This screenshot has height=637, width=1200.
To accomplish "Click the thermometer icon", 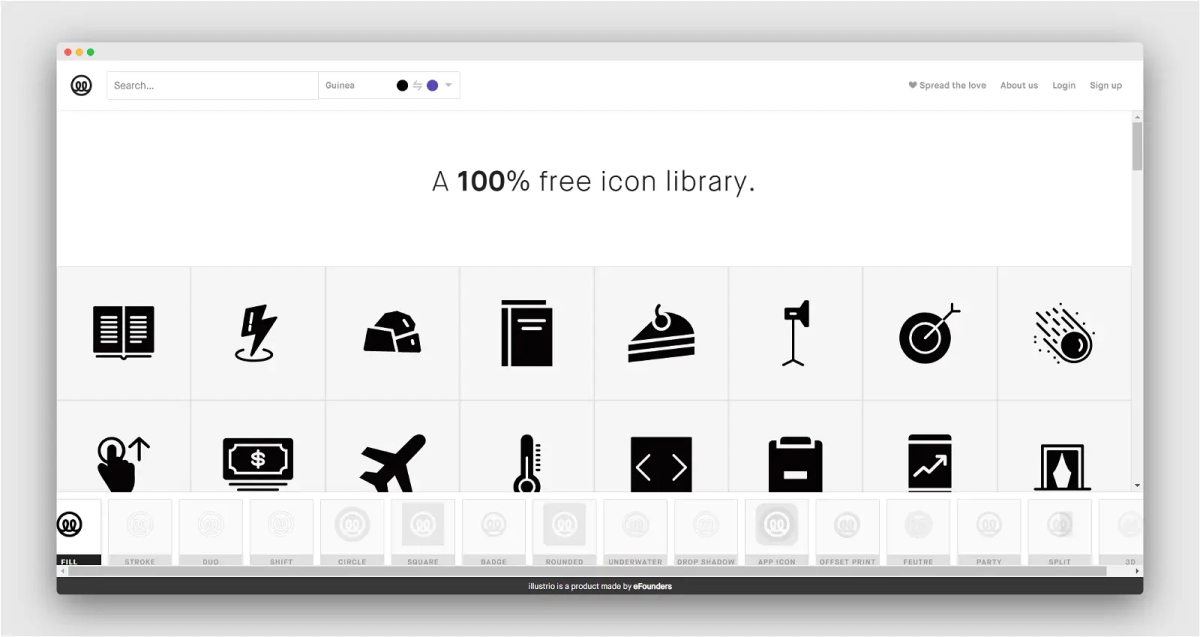I will pos(527,463).
